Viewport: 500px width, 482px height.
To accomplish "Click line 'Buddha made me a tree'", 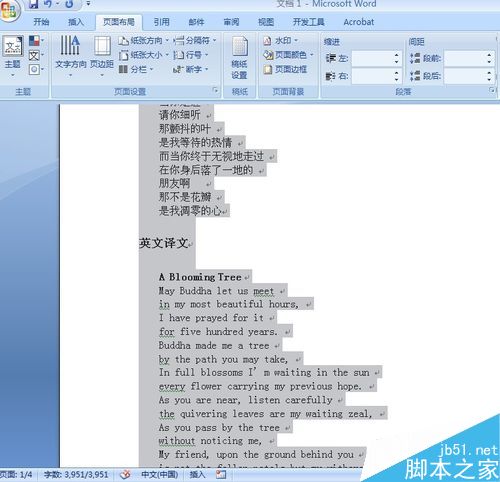I will (214, 346).
